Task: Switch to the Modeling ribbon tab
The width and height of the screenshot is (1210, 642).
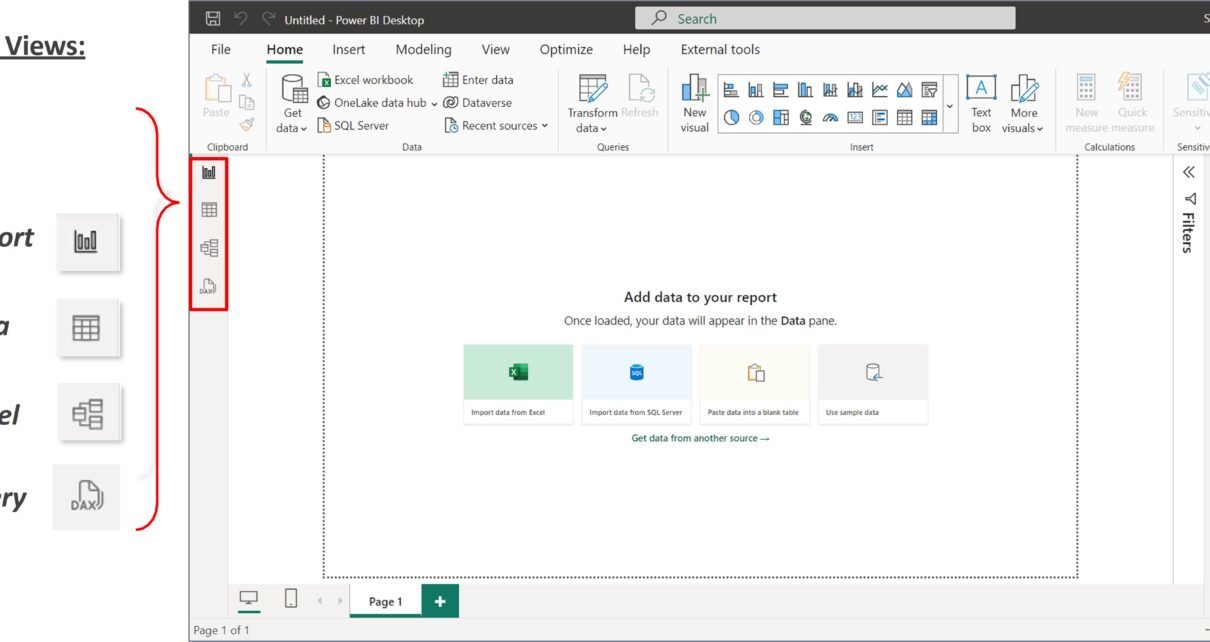Action: pos(423,49)
